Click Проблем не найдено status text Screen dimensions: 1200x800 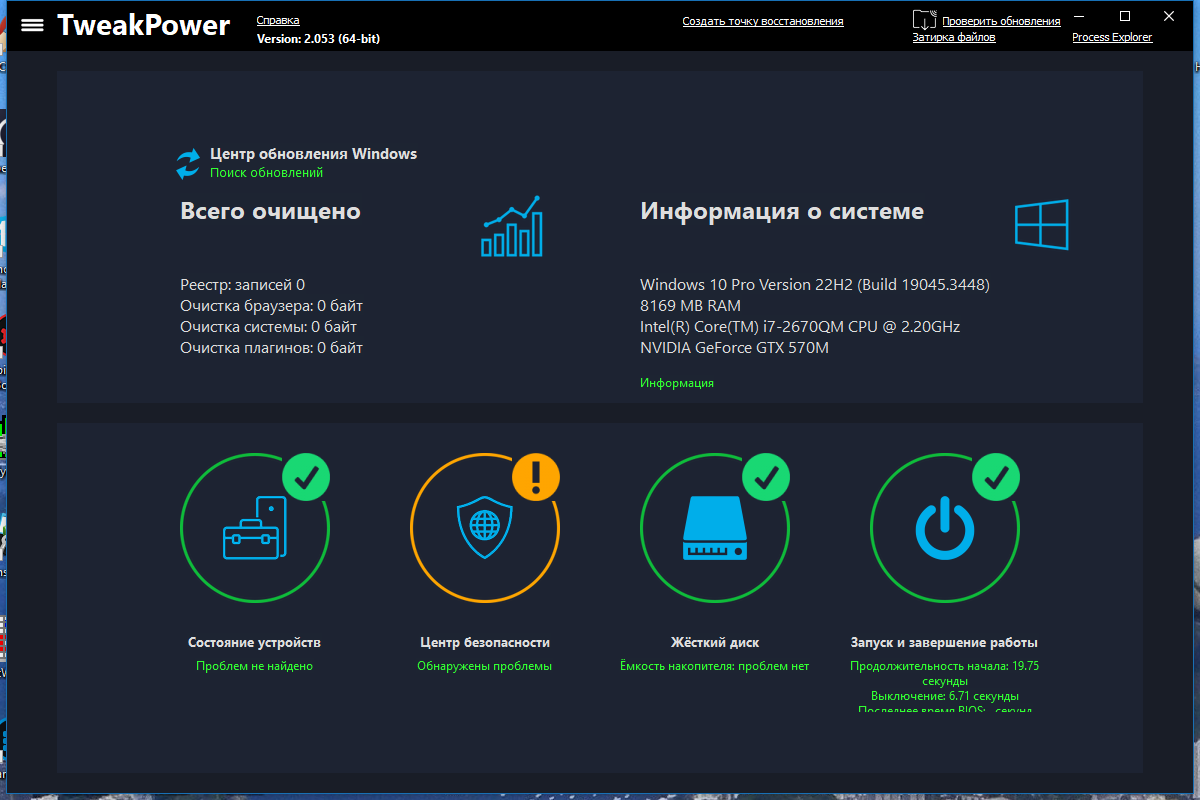pyautogui.click(x=254, y=666)
